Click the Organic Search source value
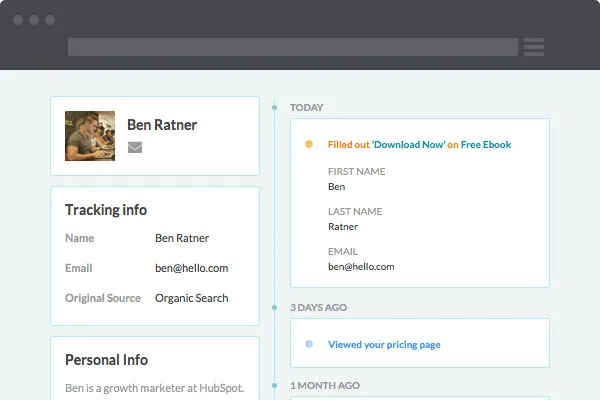This screenshot has height=400, width=600. pyautogui.click(x=191, y=298)
